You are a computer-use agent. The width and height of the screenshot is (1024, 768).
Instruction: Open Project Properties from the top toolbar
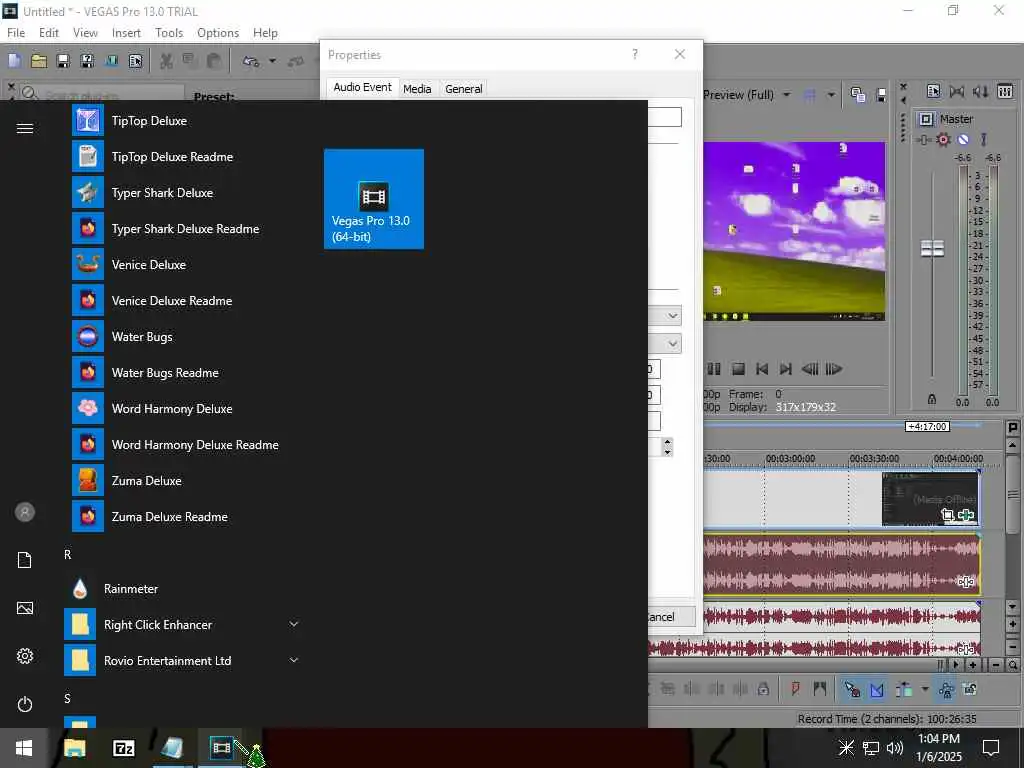(x=135, y=61)
